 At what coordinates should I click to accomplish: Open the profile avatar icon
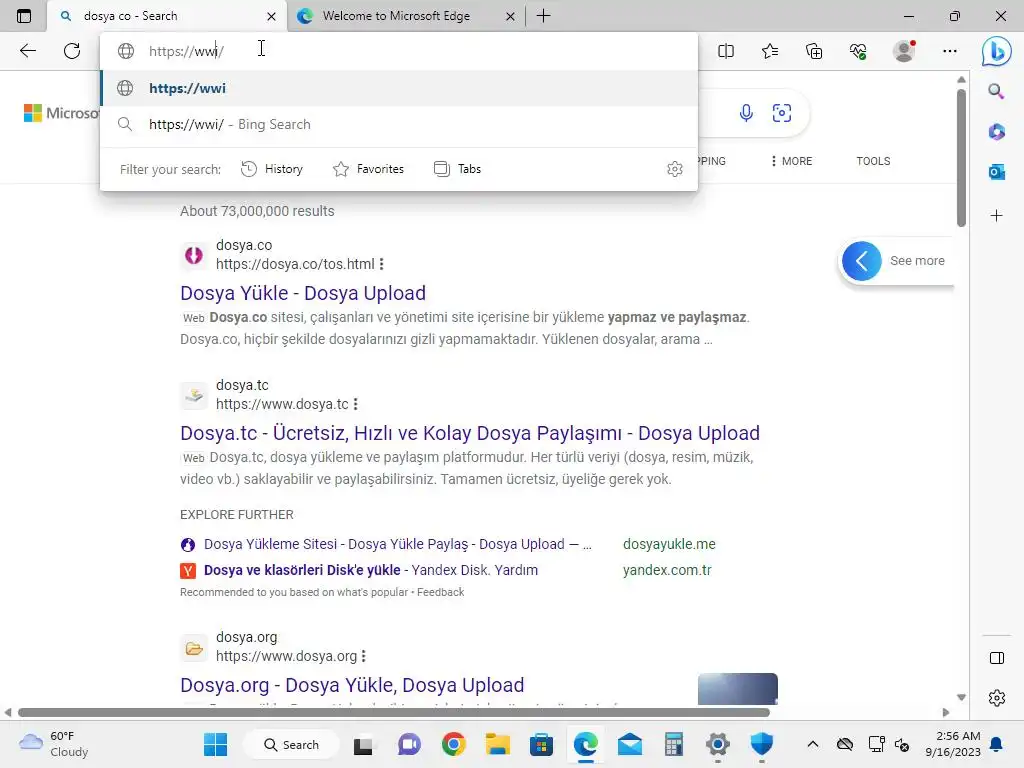[904, 51]
